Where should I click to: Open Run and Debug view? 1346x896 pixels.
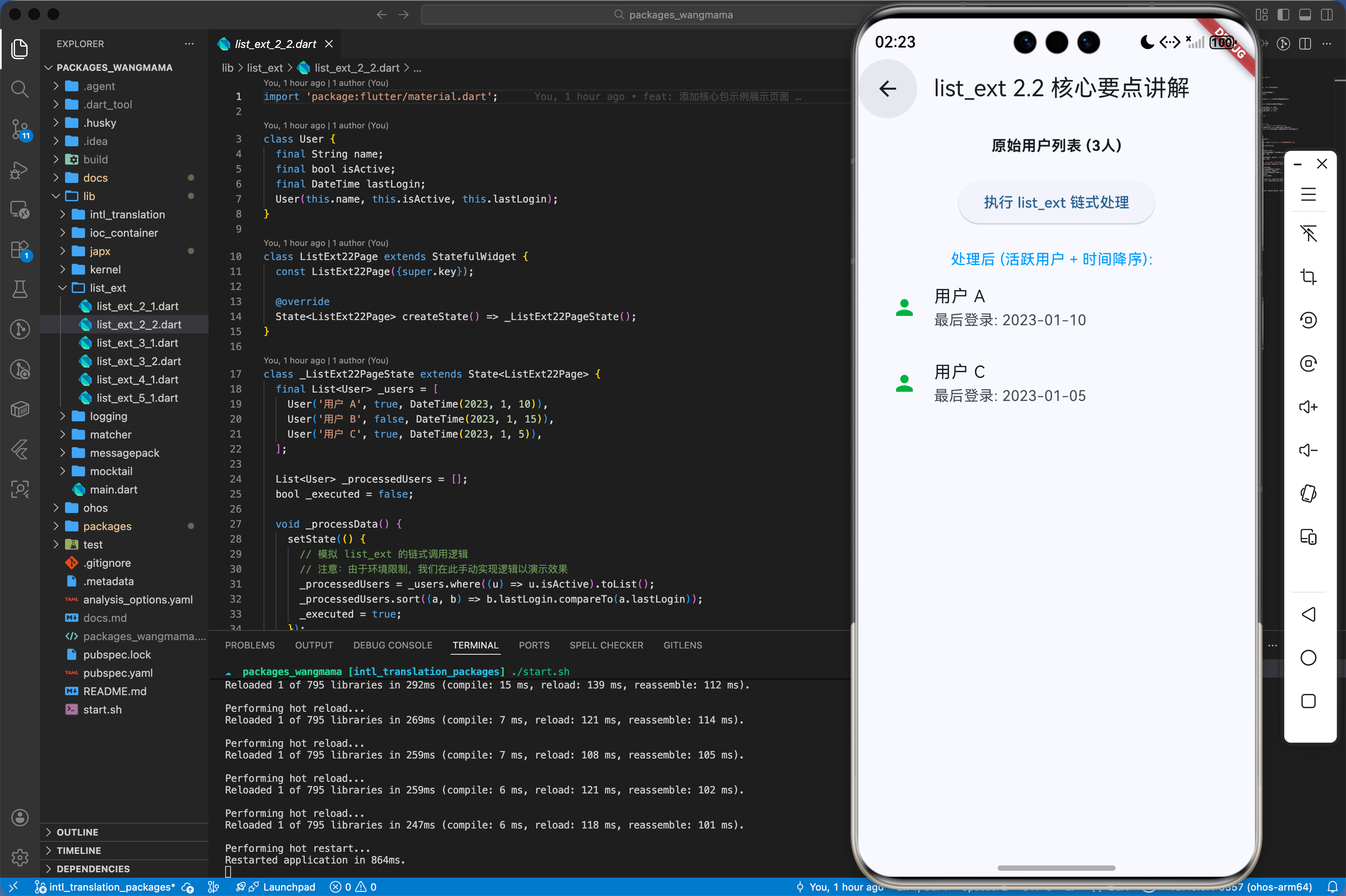tap(20, 170)
